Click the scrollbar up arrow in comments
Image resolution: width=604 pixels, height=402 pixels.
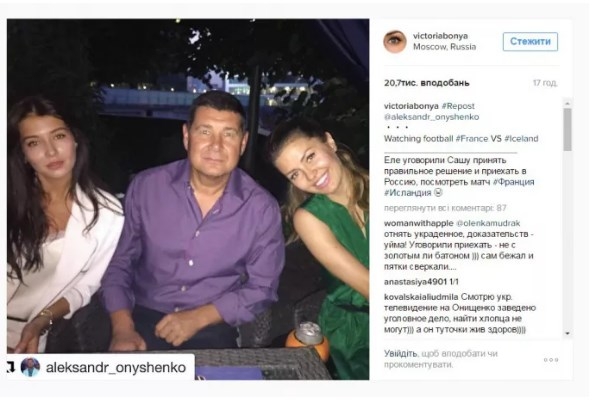click(x=567, y=104)
